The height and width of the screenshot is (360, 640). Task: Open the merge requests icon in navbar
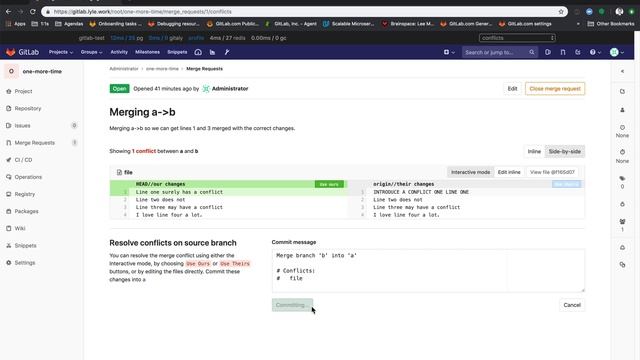click(563, 52)
